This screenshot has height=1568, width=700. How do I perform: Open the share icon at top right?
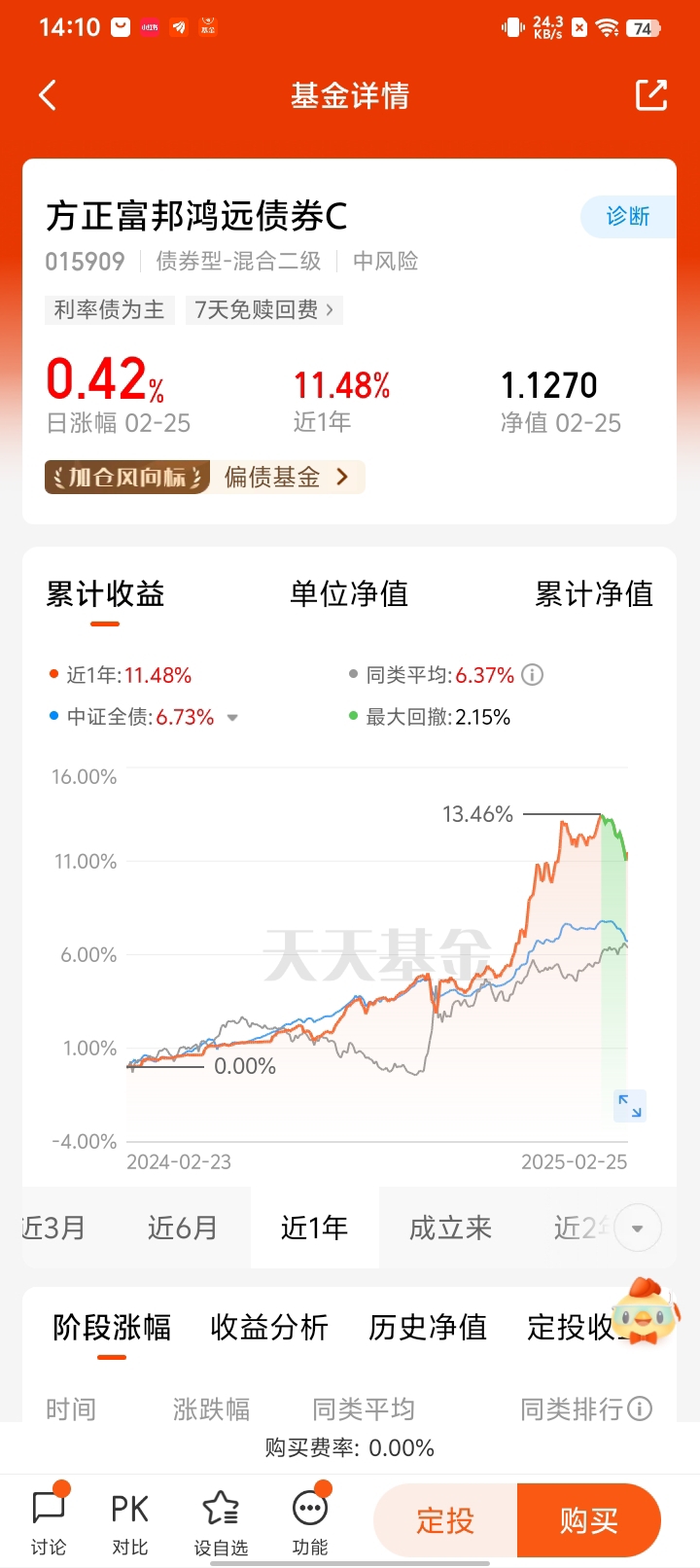pyautogui.click(x=651, y=95)
